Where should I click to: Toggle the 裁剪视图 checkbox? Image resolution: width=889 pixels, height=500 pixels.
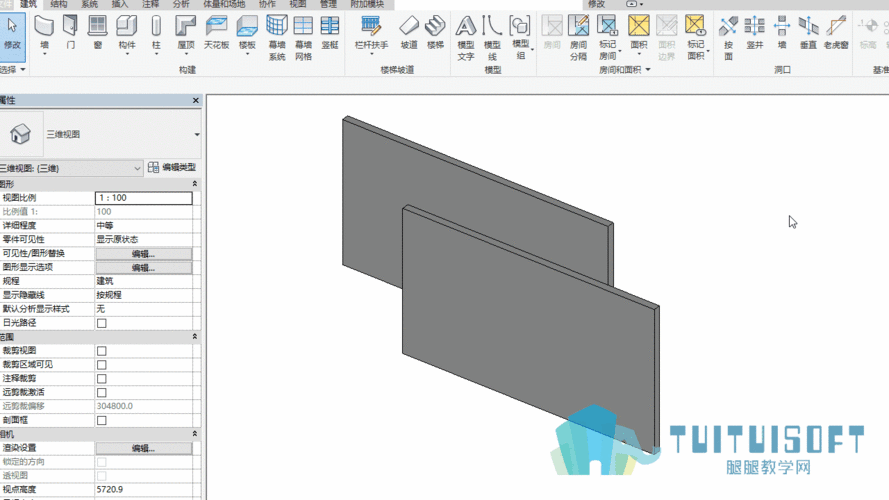[x=101, y=351]
